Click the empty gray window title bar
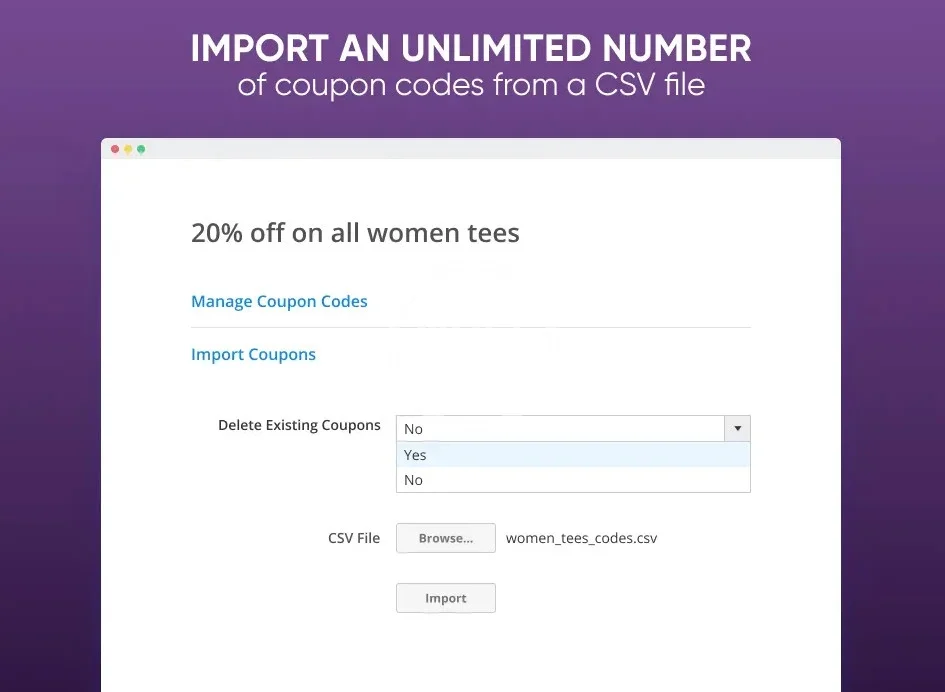 tap(500, 149)
